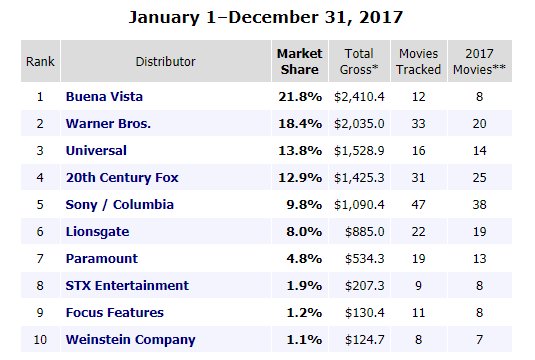Click the Universal distributor link

click(96, 150)
